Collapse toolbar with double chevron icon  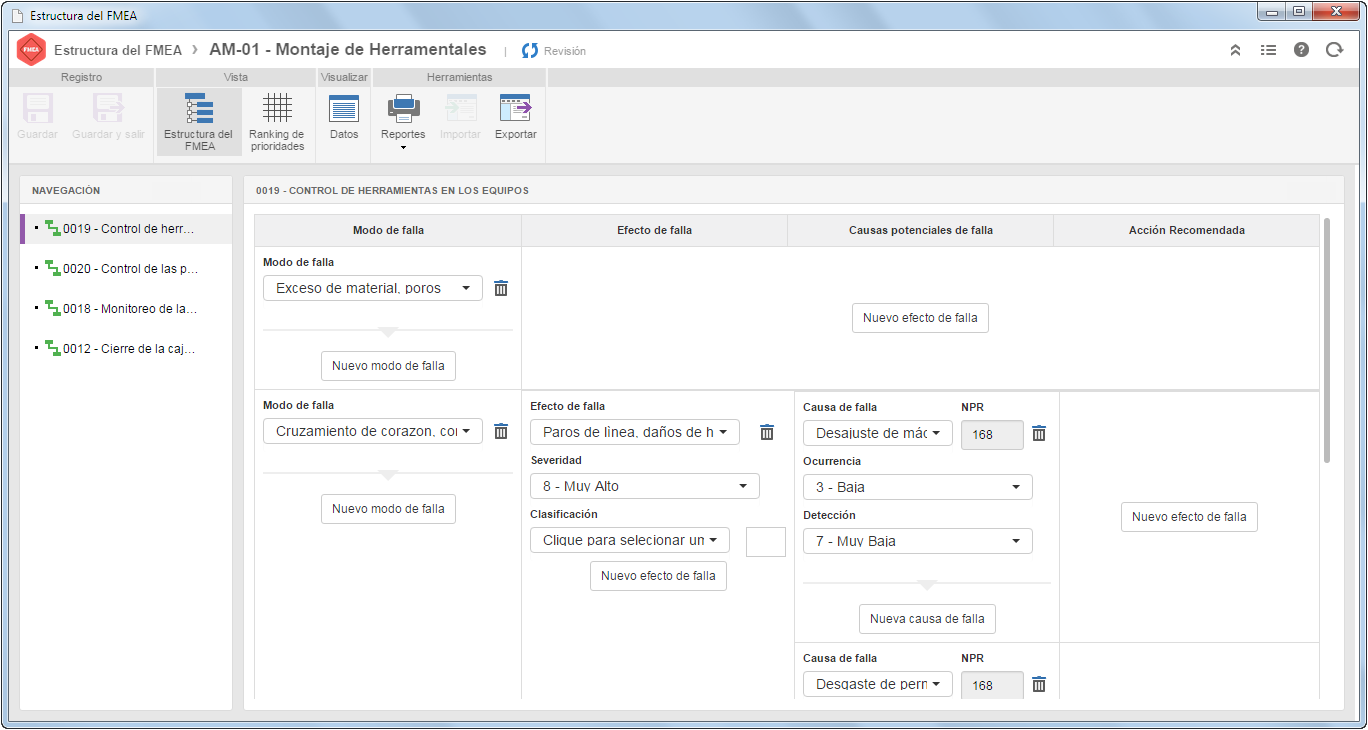[1235, 50]
